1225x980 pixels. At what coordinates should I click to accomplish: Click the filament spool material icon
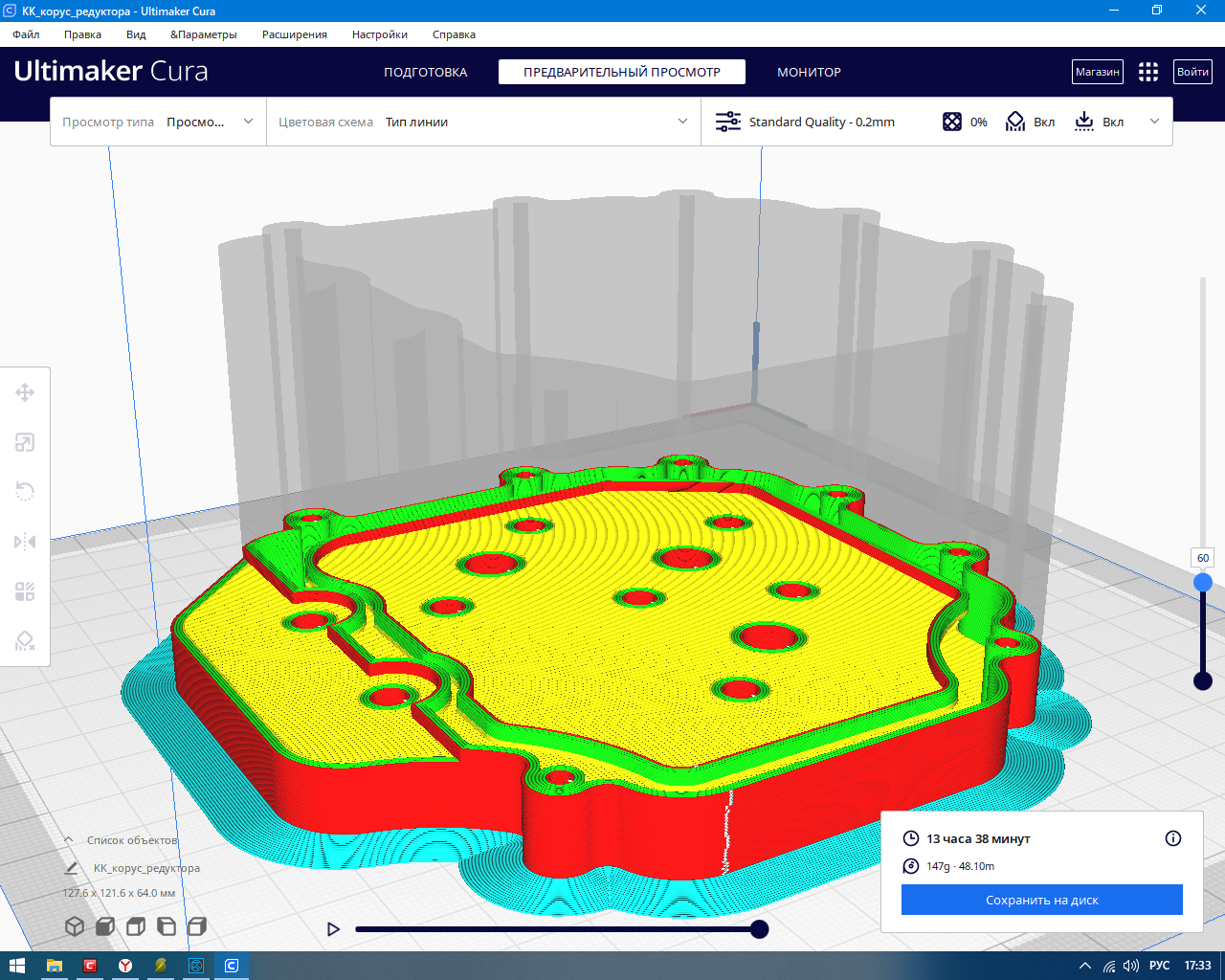[911, 866]
